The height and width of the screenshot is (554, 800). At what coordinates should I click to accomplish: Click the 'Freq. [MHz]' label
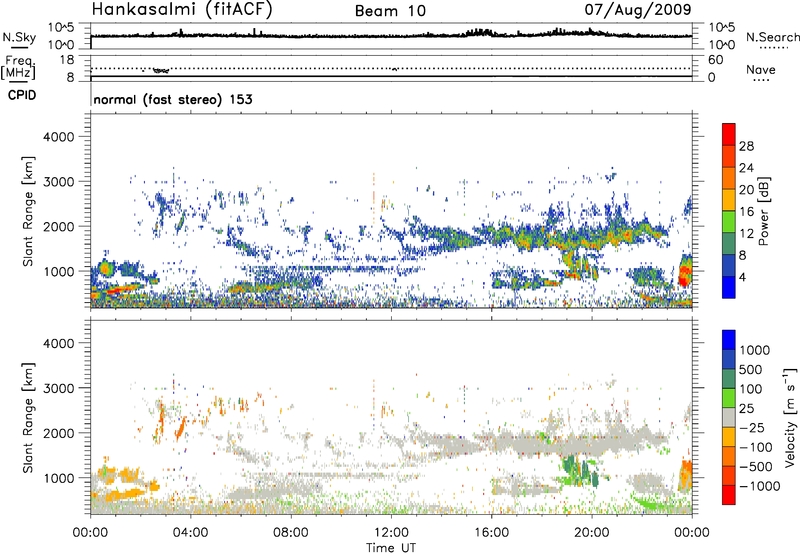click(x=19, y=67)
